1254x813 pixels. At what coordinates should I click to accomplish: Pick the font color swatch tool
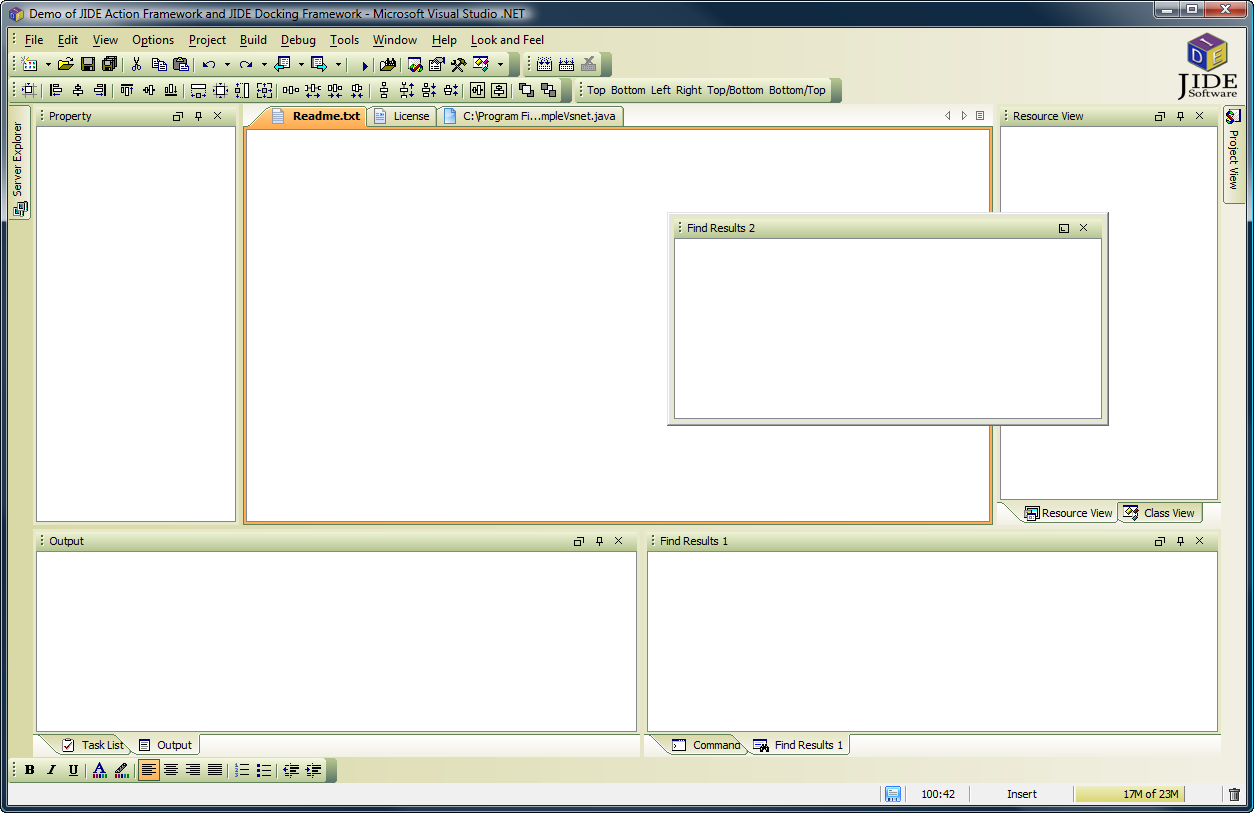click(x=99, y=770)
